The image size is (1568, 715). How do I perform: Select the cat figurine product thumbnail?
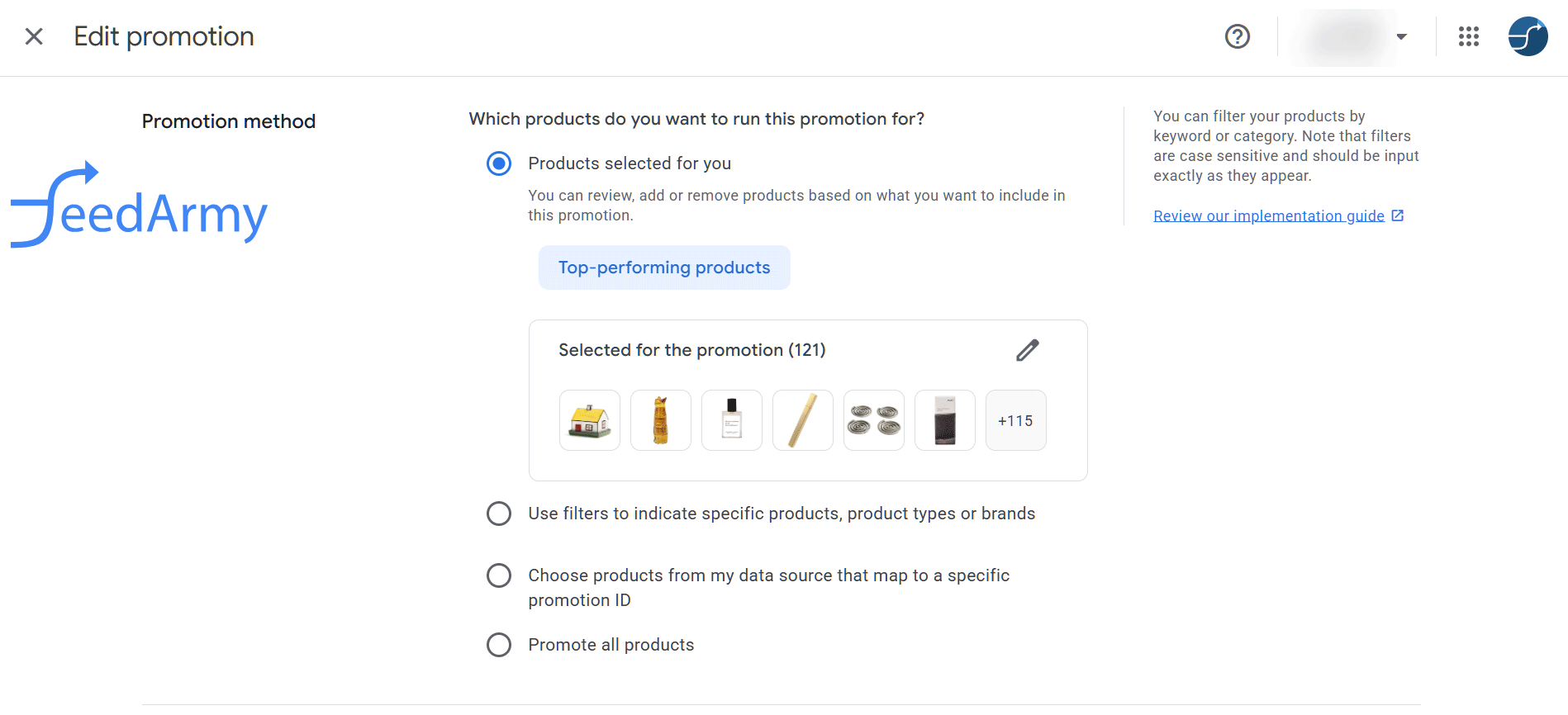(x=660, y=420)
